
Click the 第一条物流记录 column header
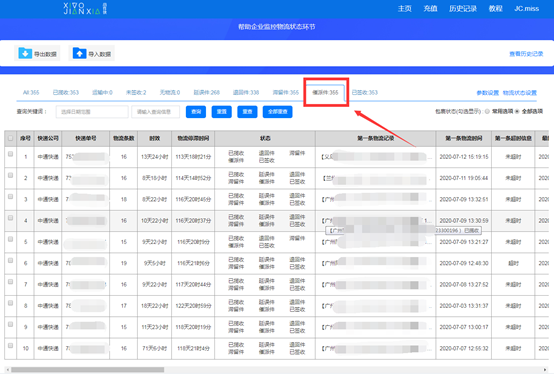tap(376, 138)
